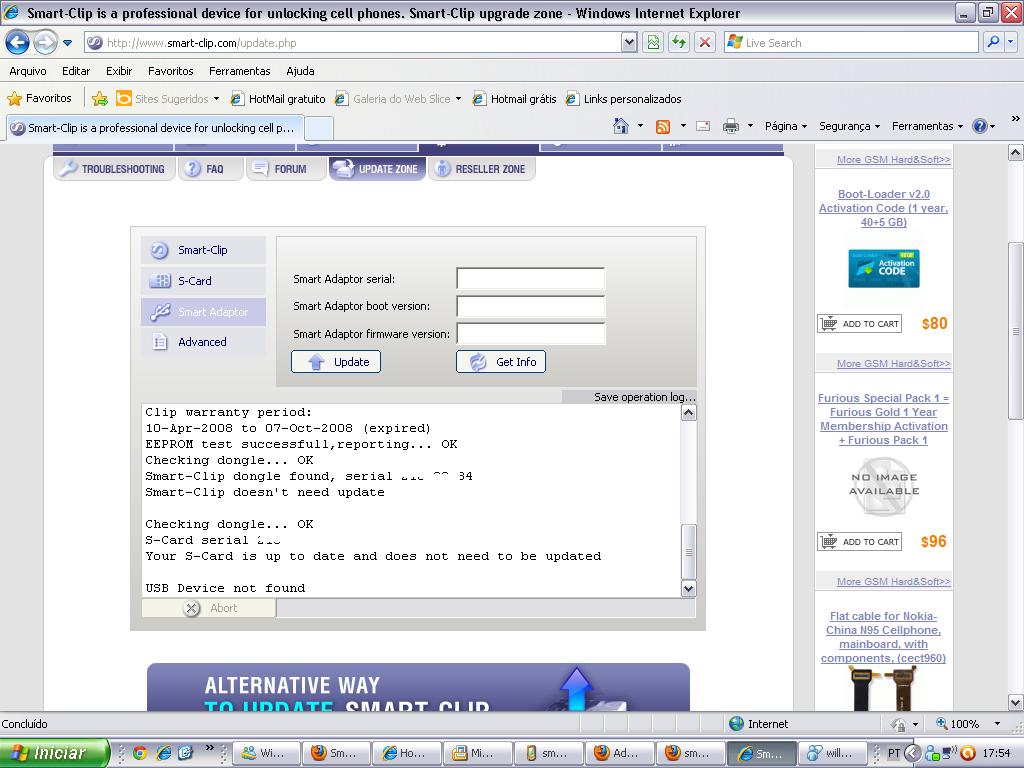Click the Live Search magnifier button
Screen dimensions: 1024x768
coord(993,43)
